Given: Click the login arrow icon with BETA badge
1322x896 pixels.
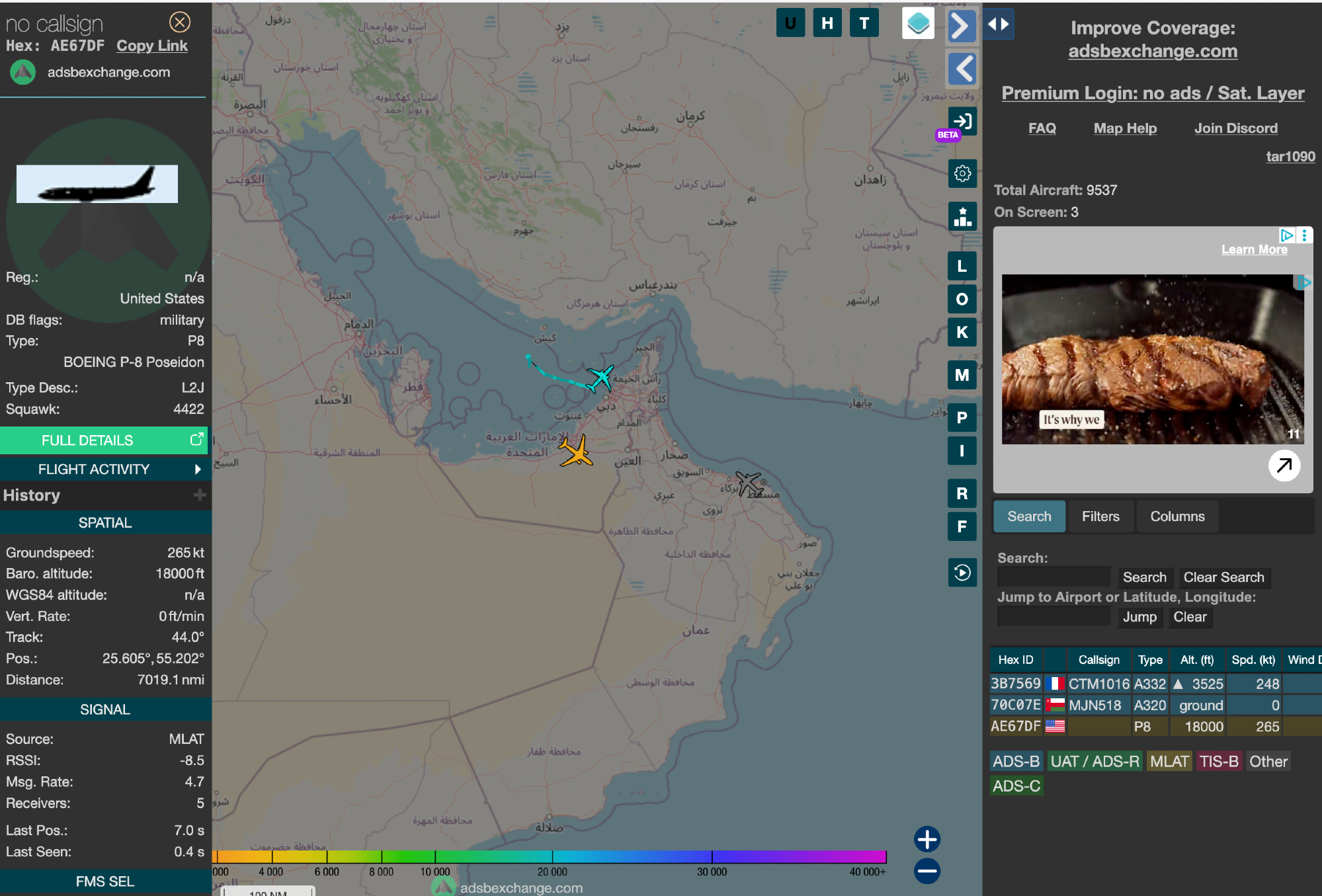Looking at the screenshot, I should (x=962, y=121).
